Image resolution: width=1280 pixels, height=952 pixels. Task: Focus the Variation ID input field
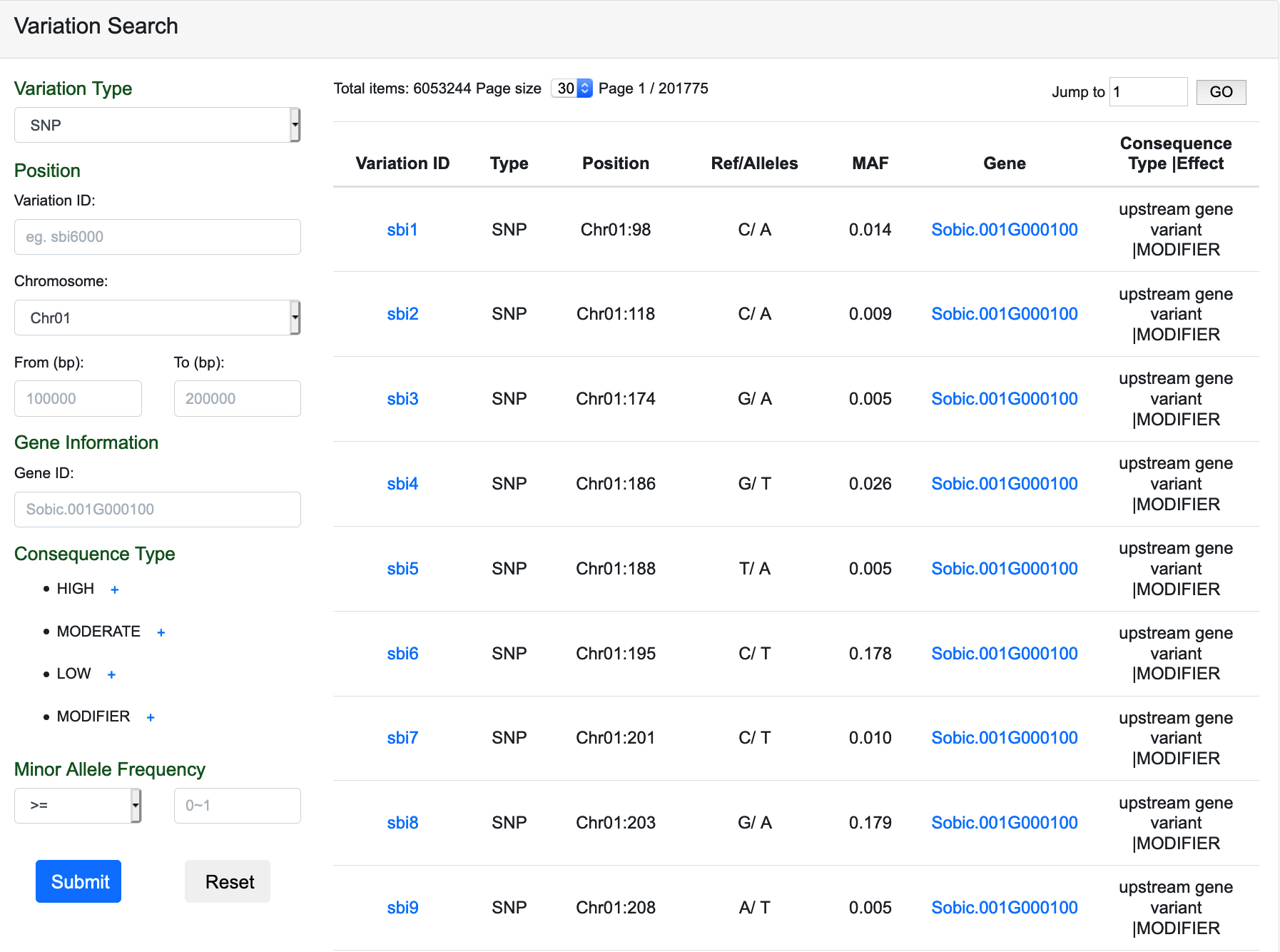pos(157,237)
